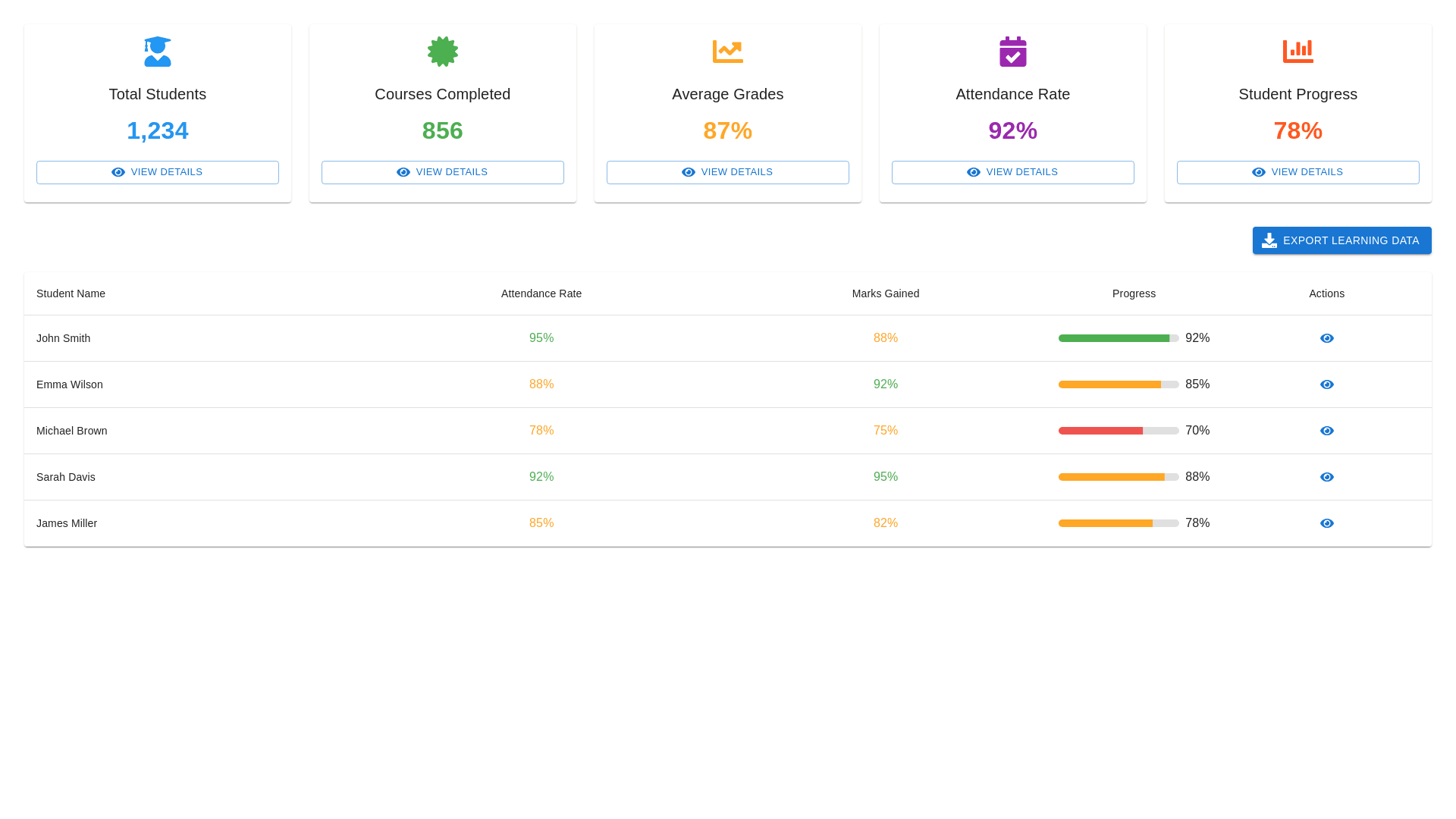1456x819 pixels.
Task: Open Courses Completed view details
Action: click(x=443, y=172)
